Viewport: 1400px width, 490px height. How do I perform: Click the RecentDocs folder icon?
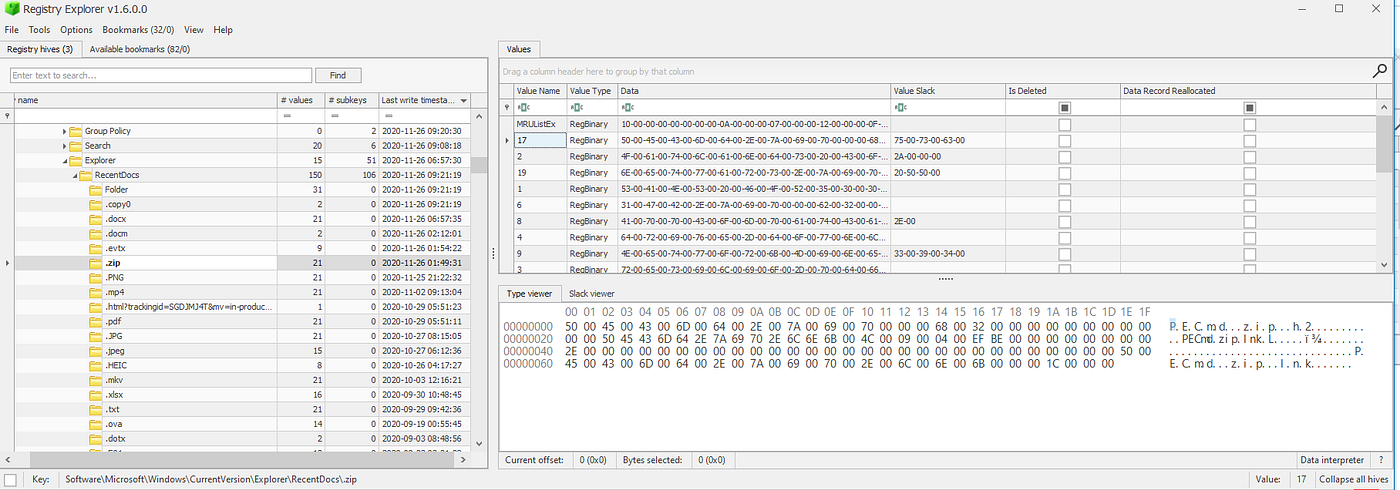coord(85,175)
